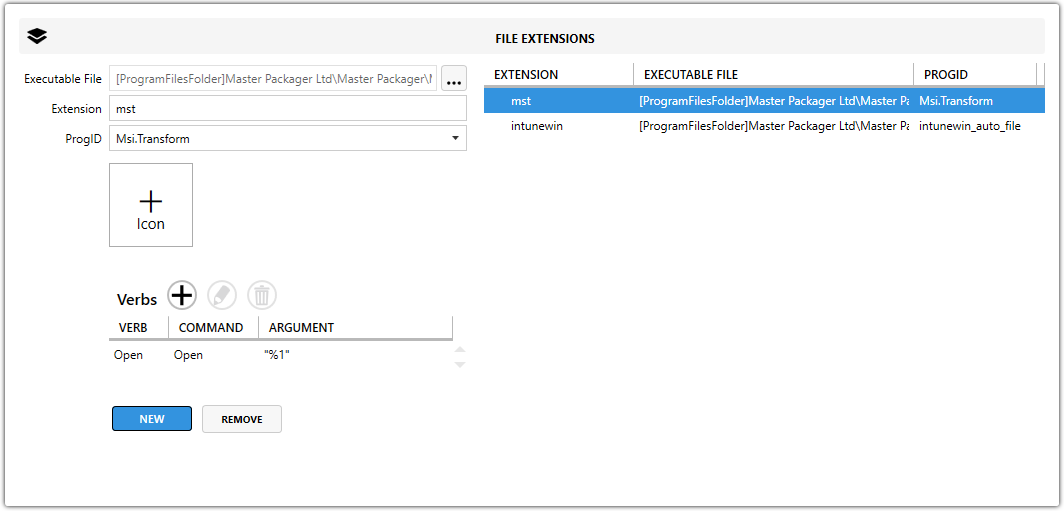The width and height of the screenshot is (1064, 511).
Task: Click the VERB column header
Action: [x=139, y=328]
